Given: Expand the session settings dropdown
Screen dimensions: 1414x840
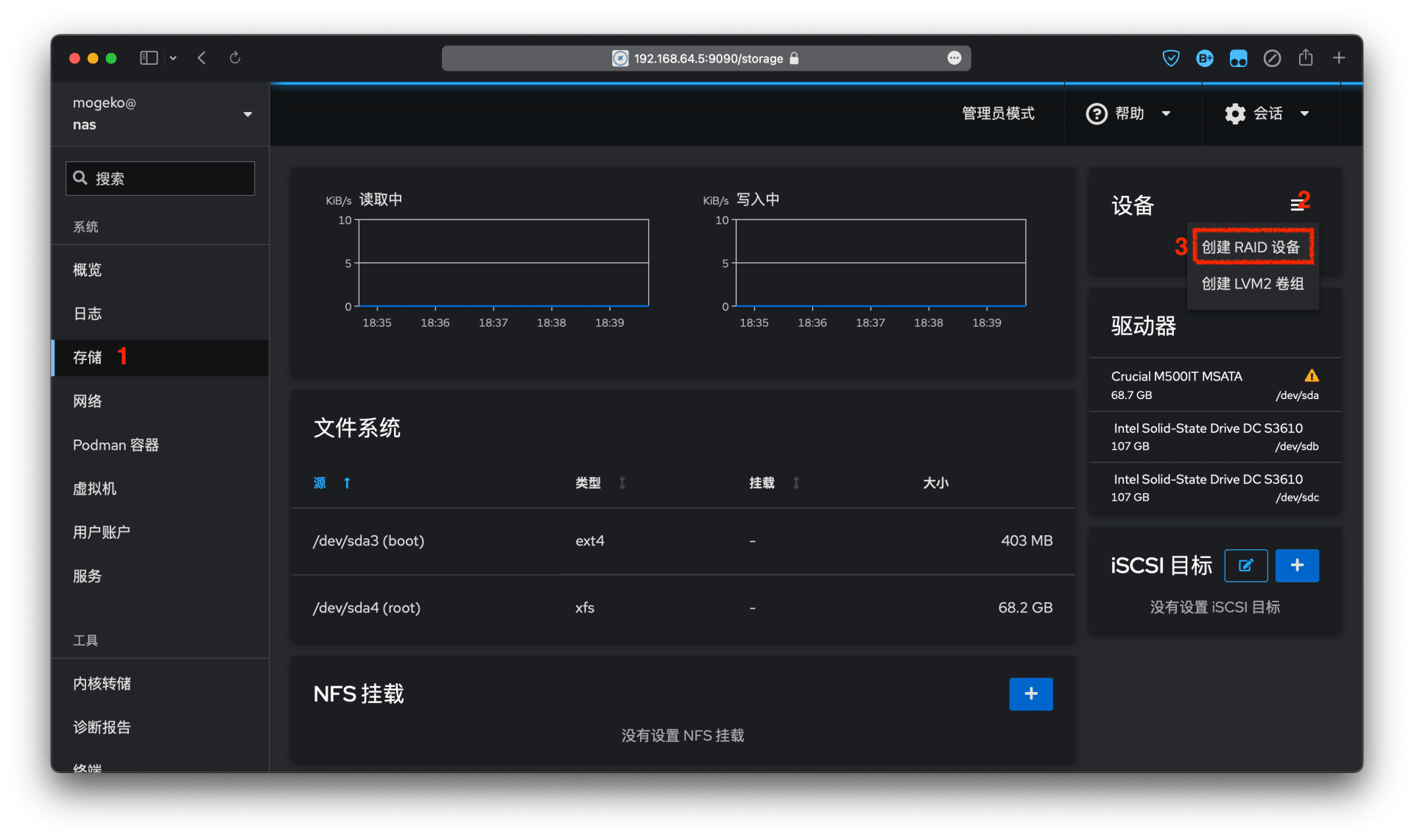Looking at the screenshot, I should (x=1267, y=113).
